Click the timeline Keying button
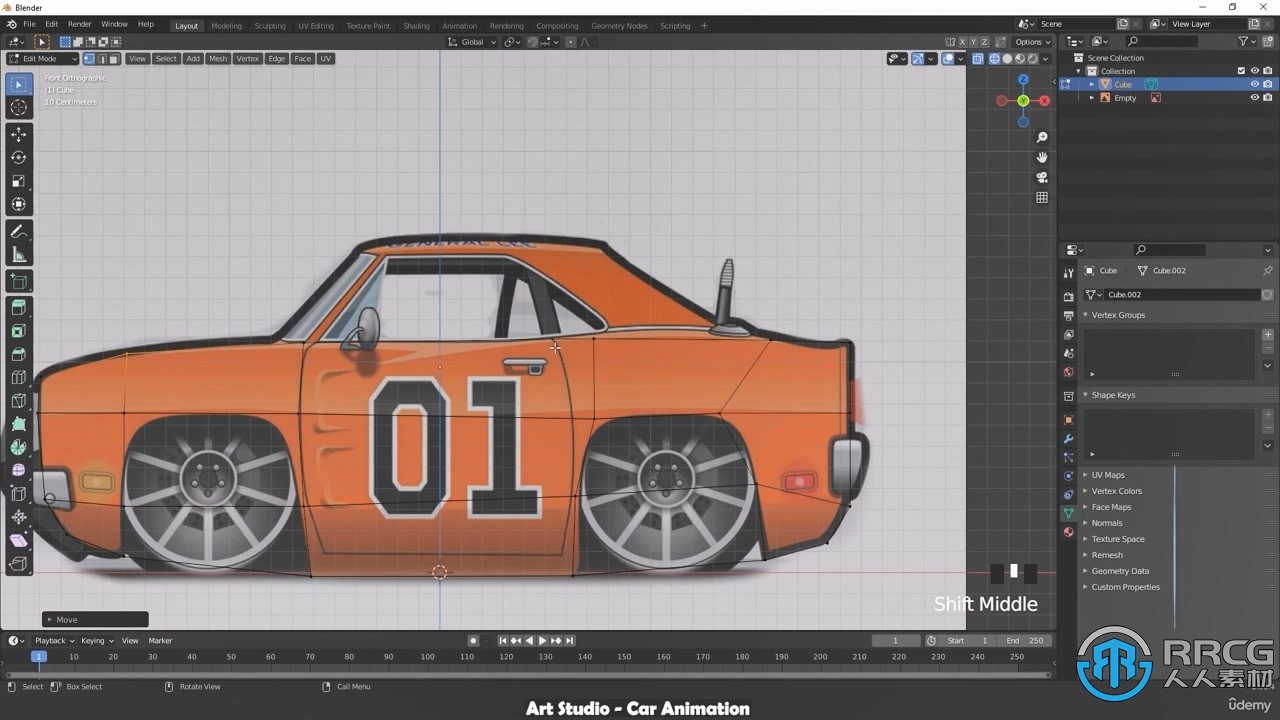 pyautogui.click(x=96, y=641)
